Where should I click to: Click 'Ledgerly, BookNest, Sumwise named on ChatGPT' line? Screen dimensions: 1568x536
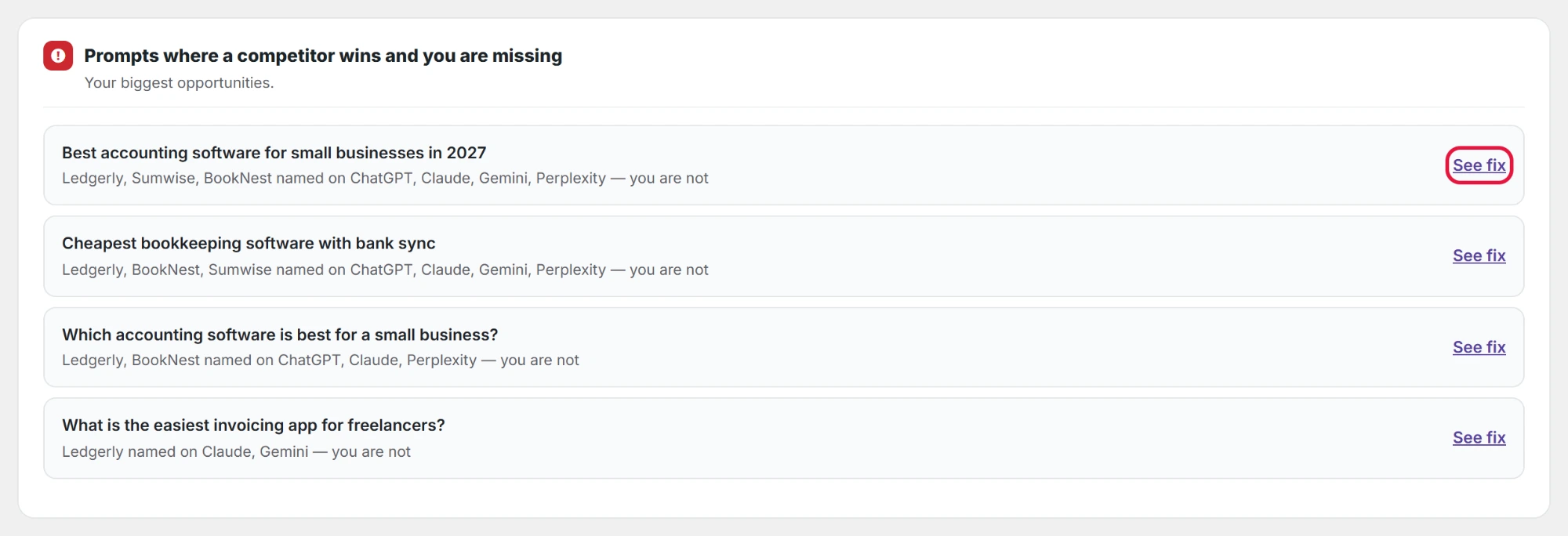(x=385, y=270)
